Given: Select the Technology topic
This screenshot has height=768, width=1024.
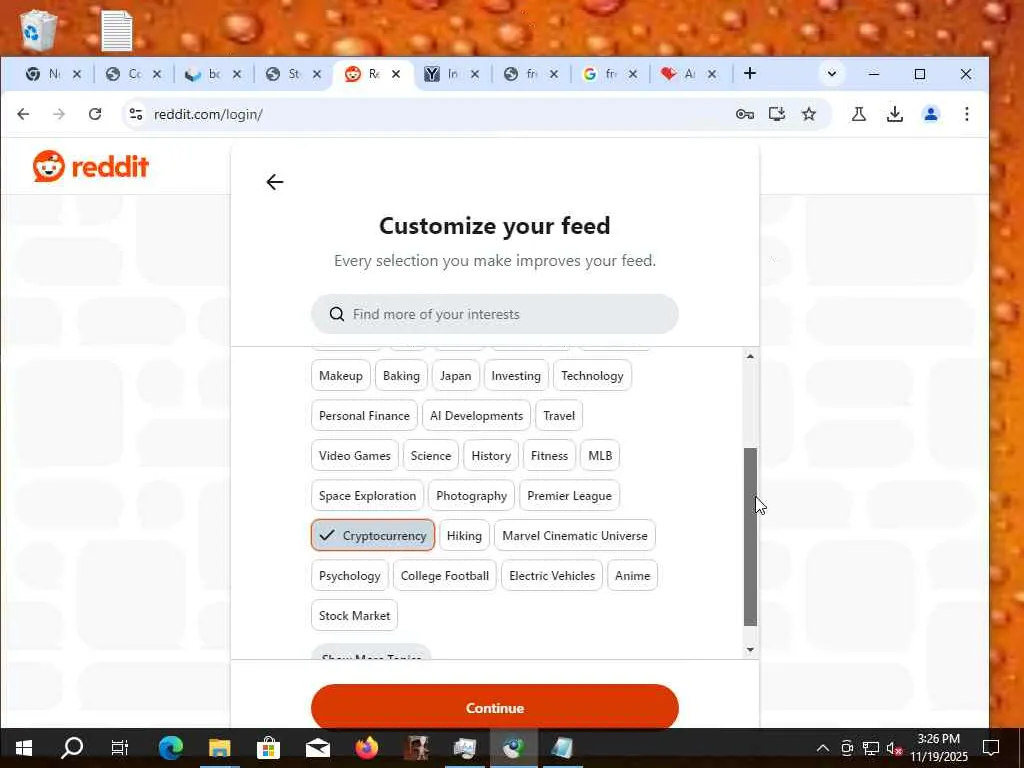Looking at the screenshot, I should click(x=592, y=376).
